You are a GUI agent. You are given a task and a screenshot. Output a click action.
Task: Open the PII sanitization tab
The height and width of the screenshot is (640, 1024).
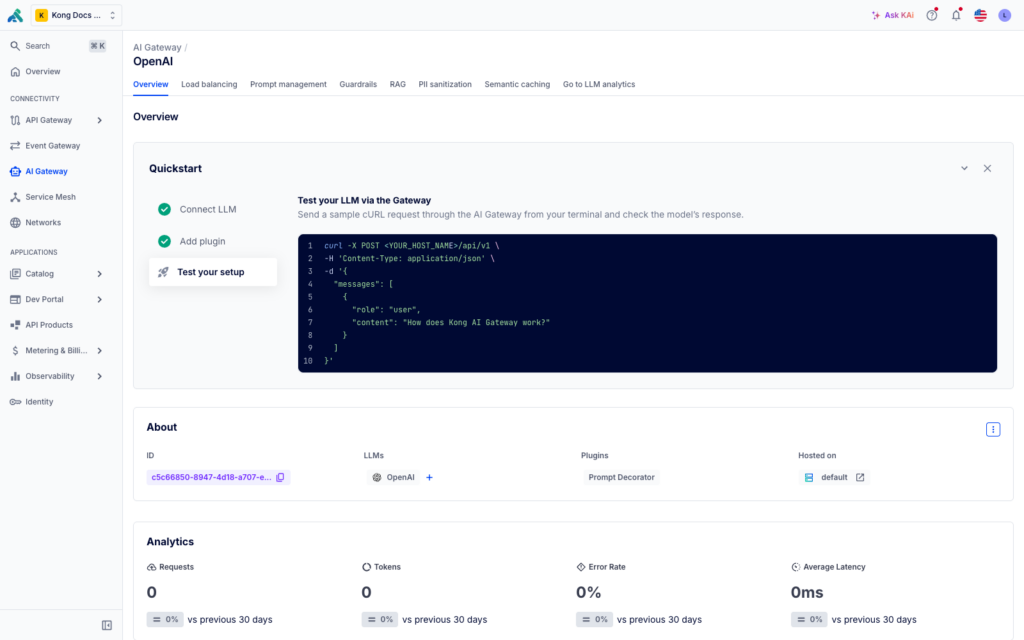(x=445, y=84)
